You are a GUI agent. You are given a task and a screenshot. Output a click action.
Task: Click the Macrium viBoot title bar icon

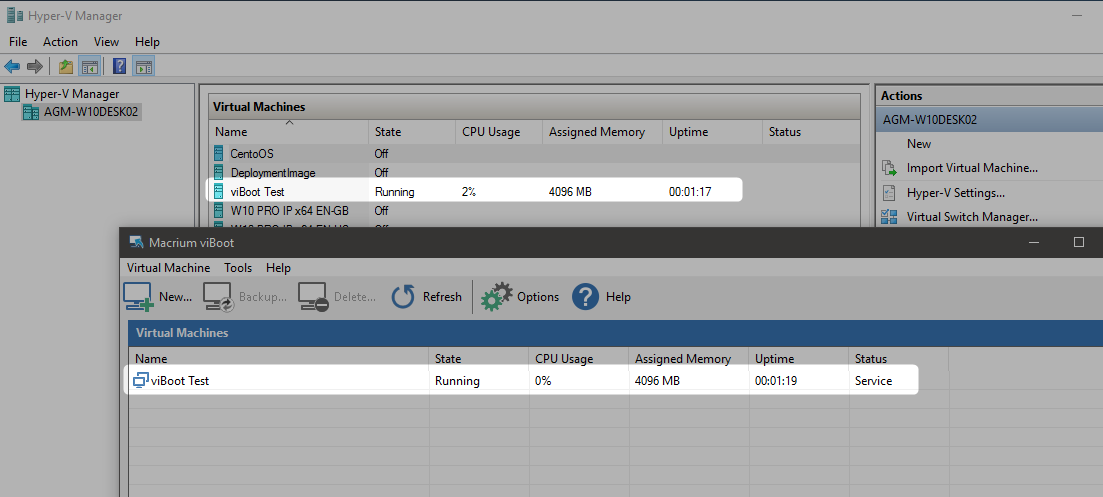pos(136,243)
